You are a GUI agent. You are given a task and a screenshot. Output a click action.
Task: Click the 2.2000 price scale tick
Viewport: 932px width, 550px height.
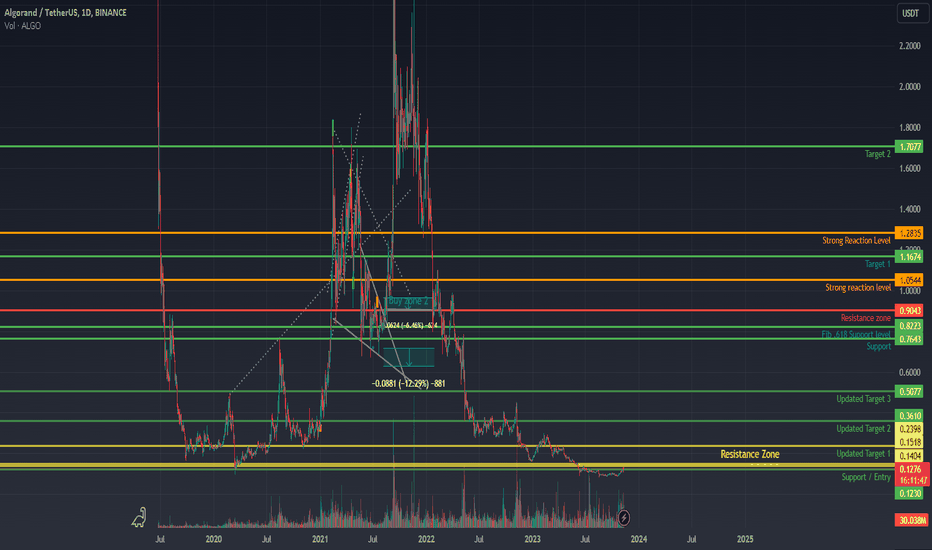pyautogui.click(x=909, y=46)
